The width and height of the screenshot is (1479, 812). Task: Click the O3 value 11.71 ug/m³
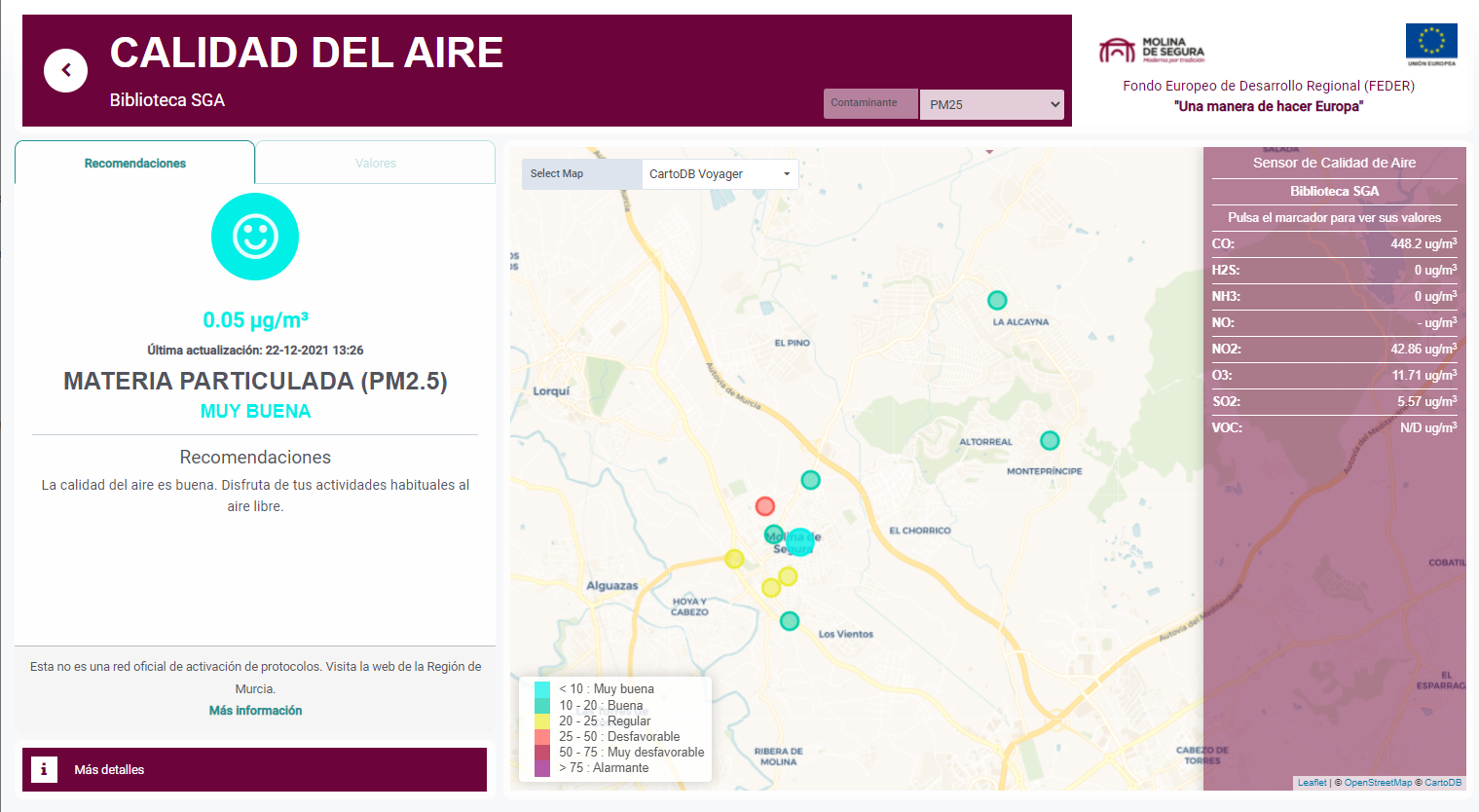click(1424, 375)
